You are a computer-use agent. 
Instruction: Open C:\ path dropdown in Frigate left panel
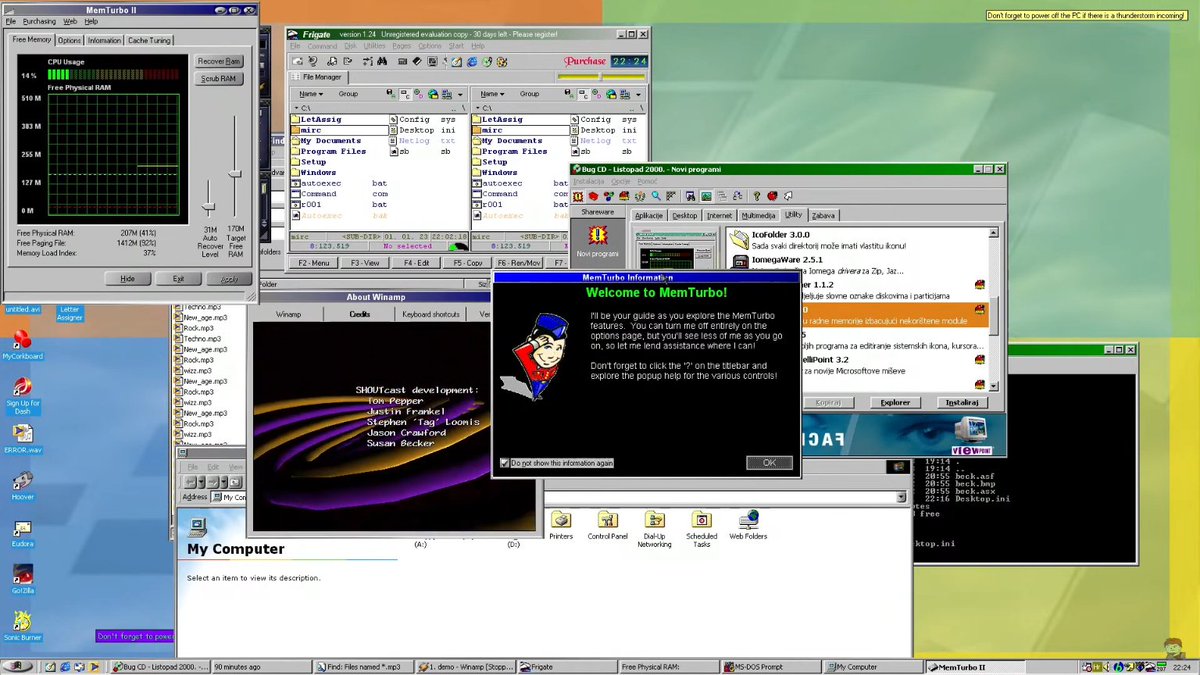coord(295,107)
